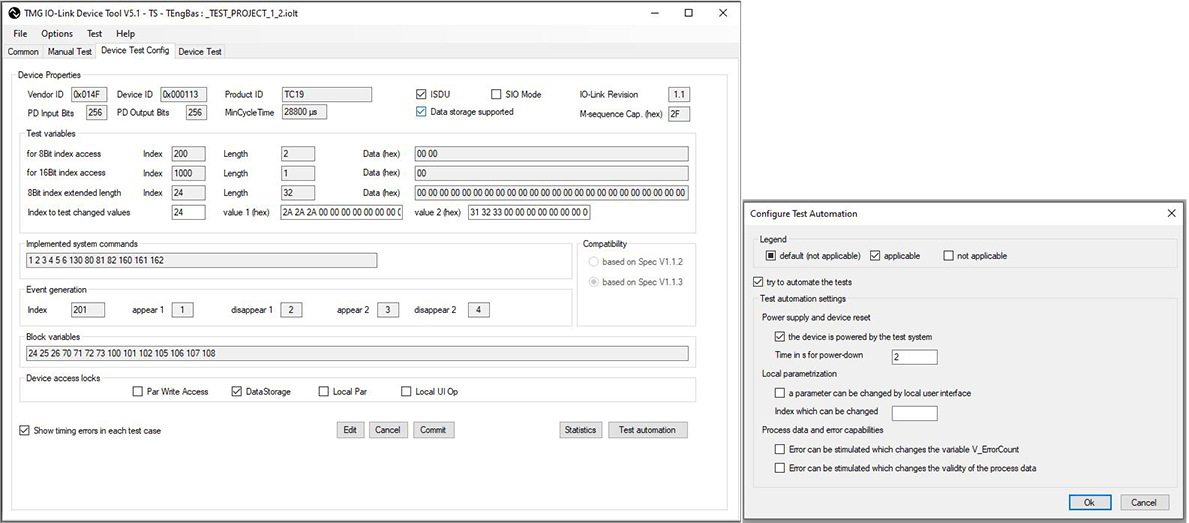Viewport: 1189px width, 523px height.
Task: Click the PD Input Bits field
Action: point(96,112)
